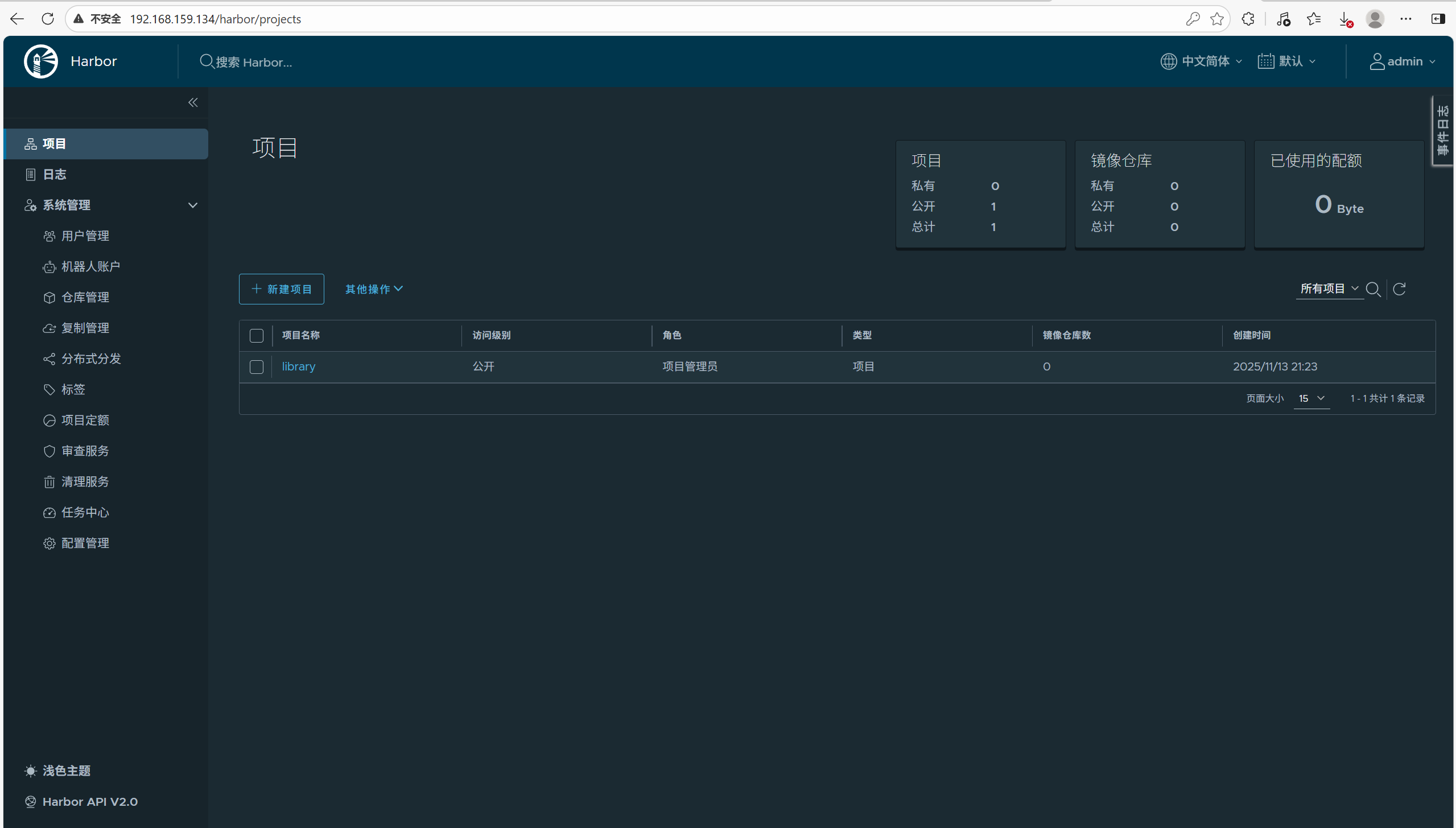Click the refresh icon beside project filter
The width and height of the screenshot is (1456, 828).
1399,289
